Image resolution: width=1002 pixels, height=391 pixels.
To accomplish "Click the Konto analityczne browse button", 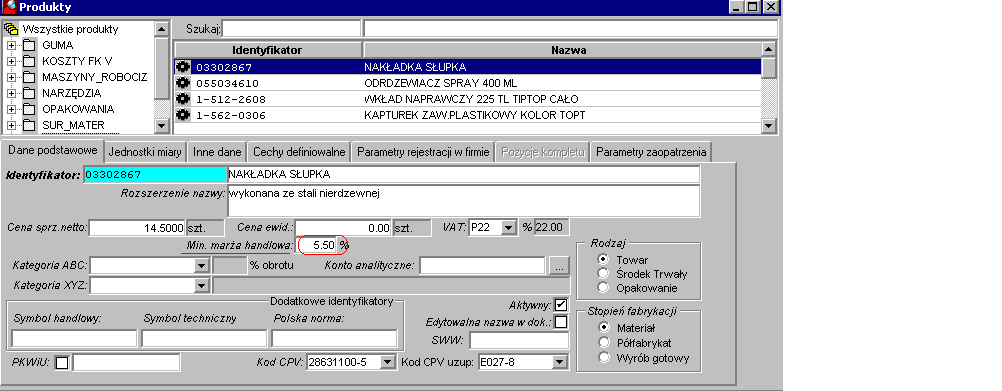I will [x=559, y=266].
